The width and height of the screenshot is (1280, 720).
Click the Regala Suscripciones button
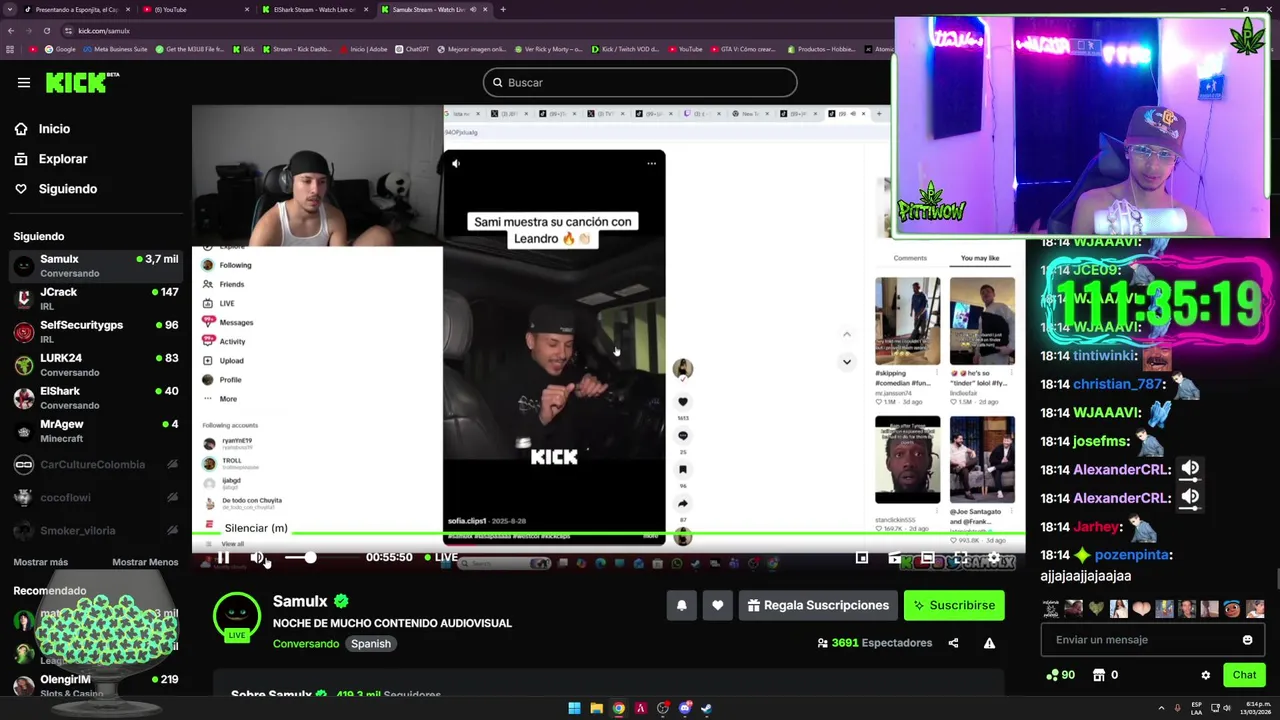tap(817, 605)
